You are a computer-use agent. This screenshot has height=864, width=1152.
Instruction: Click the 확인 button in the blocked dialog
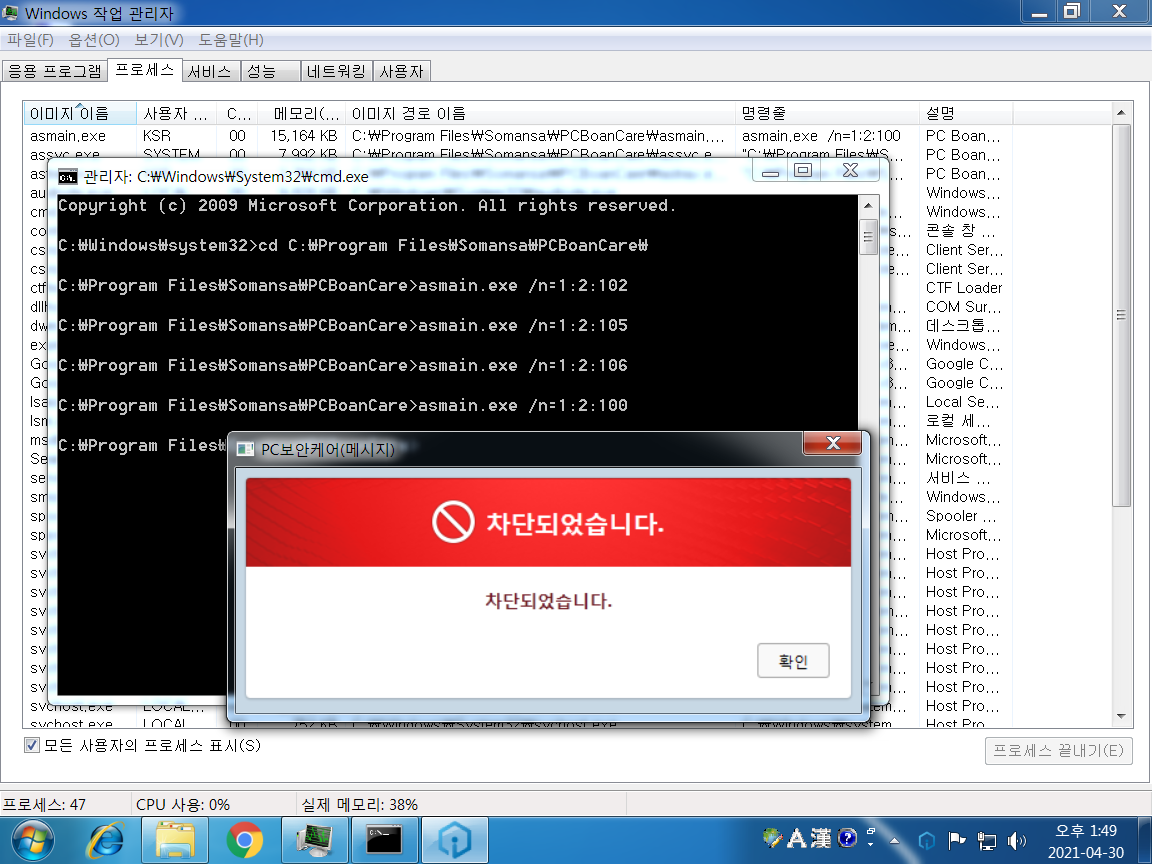coord(793,660)
